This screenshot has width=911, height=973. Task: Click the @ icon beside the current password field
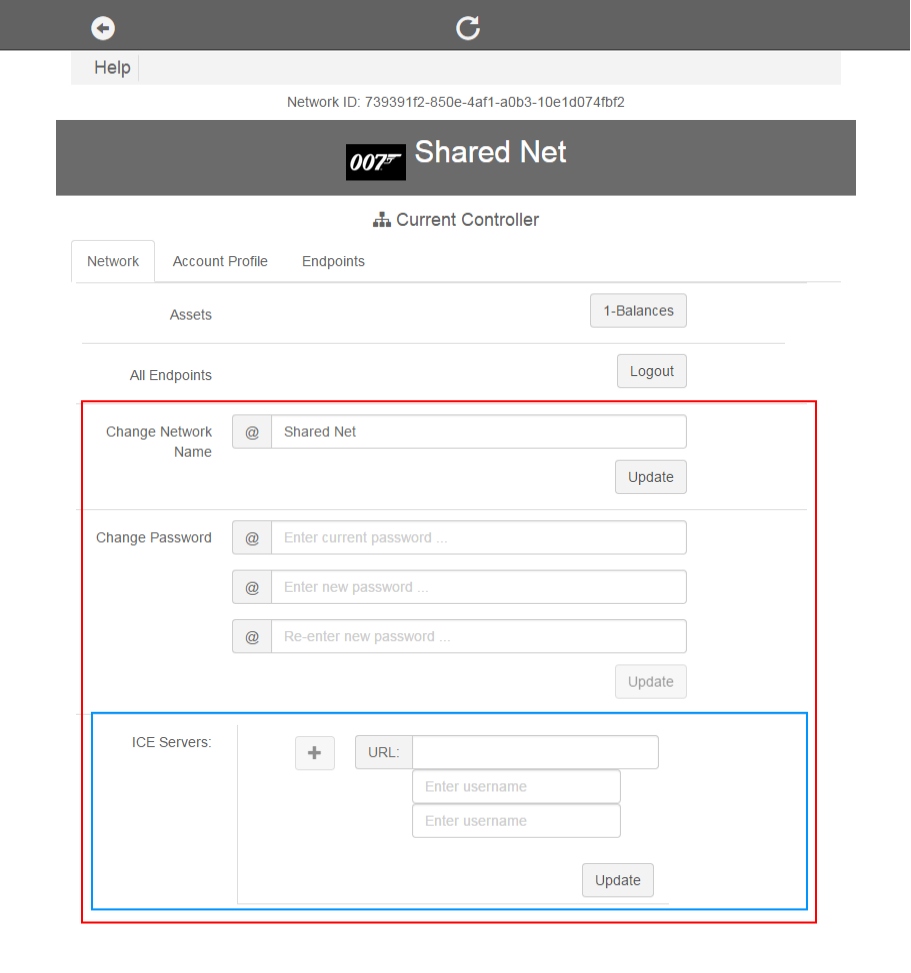[252, 537]
